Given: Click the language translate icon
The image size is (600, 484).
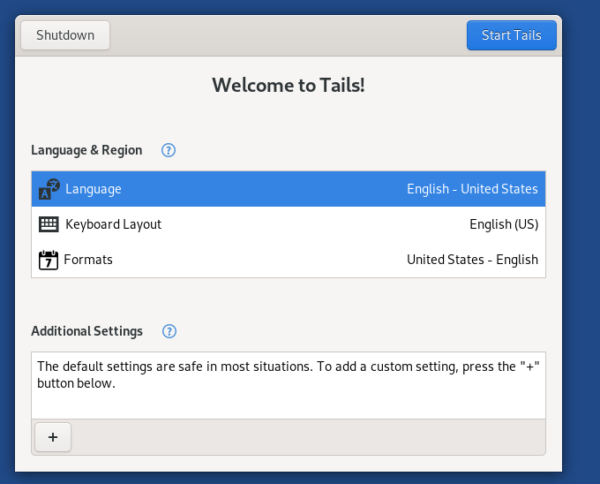Looking at the screenshot, I should pos(49,189).
